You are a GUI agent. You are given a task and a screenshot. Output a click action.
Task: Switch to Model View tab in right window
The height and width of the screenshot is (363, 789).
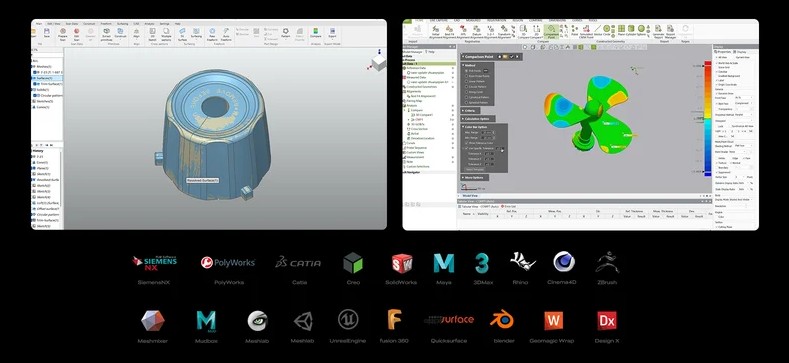(470, 195)
